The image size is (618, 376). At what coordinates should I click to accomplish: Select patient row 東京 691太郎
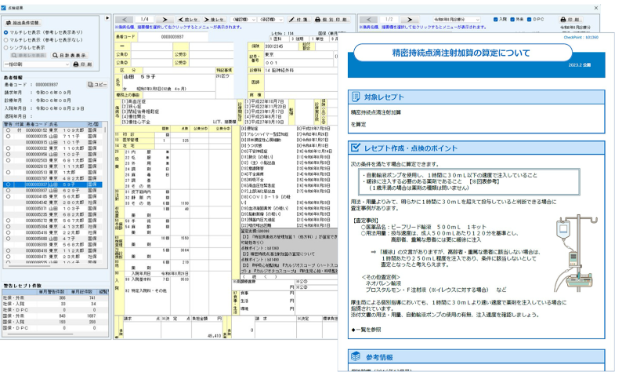52,160
